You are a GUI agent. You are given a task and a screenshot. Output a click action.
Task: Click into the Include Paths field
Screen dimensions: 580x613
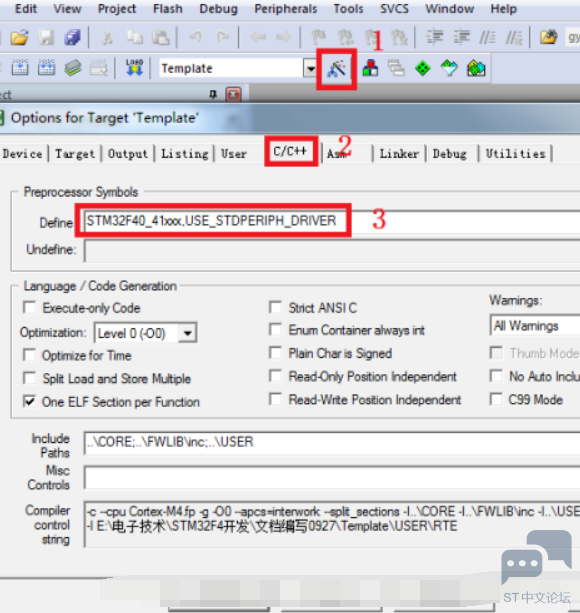331,442
